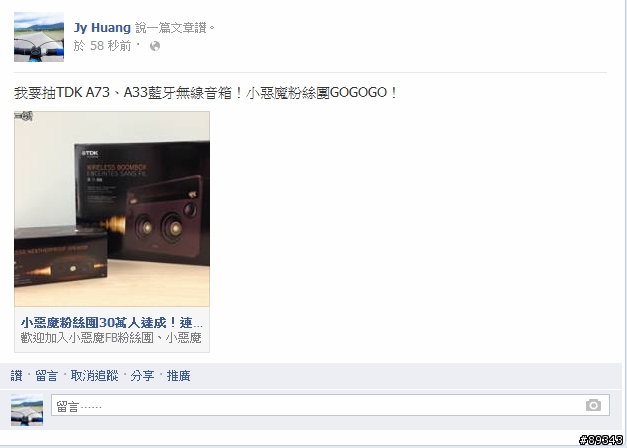
Task: Click the small avatar beside comment box
Action: point(27,410)
